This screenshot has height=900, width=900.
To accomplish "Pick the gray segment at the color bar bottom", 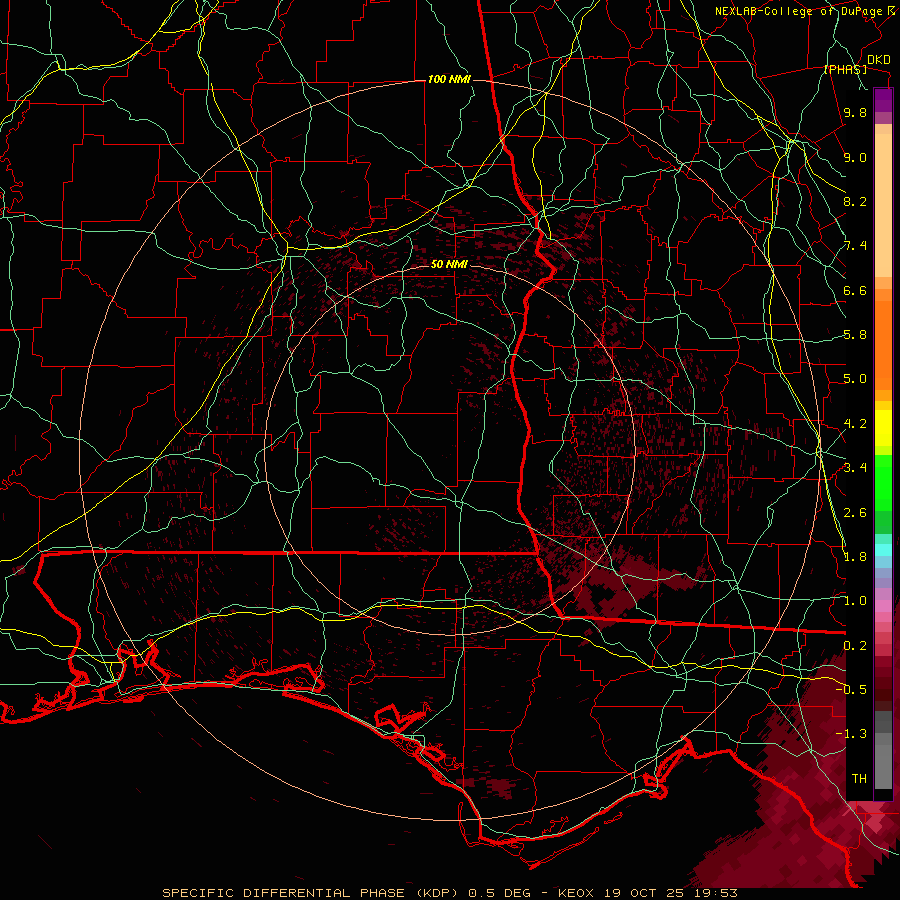I will click(x=883, y=763).
